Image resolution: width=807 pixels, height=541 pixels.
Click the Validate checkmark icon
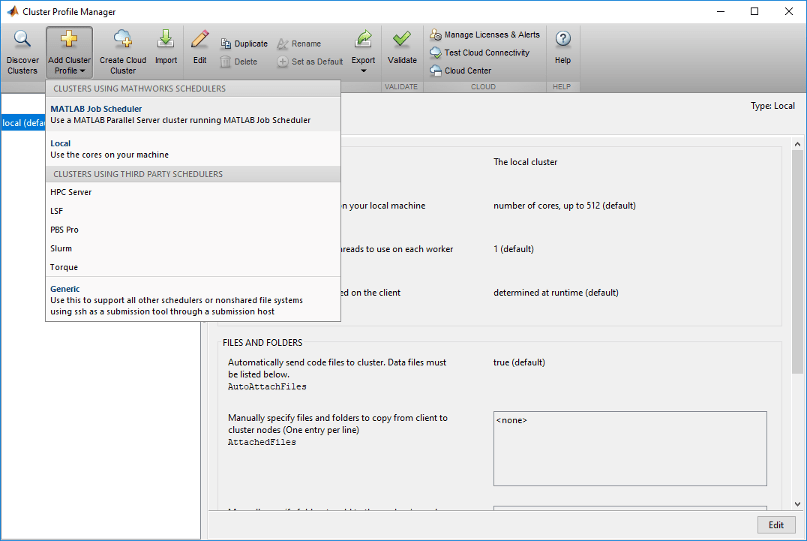point(402,39)
